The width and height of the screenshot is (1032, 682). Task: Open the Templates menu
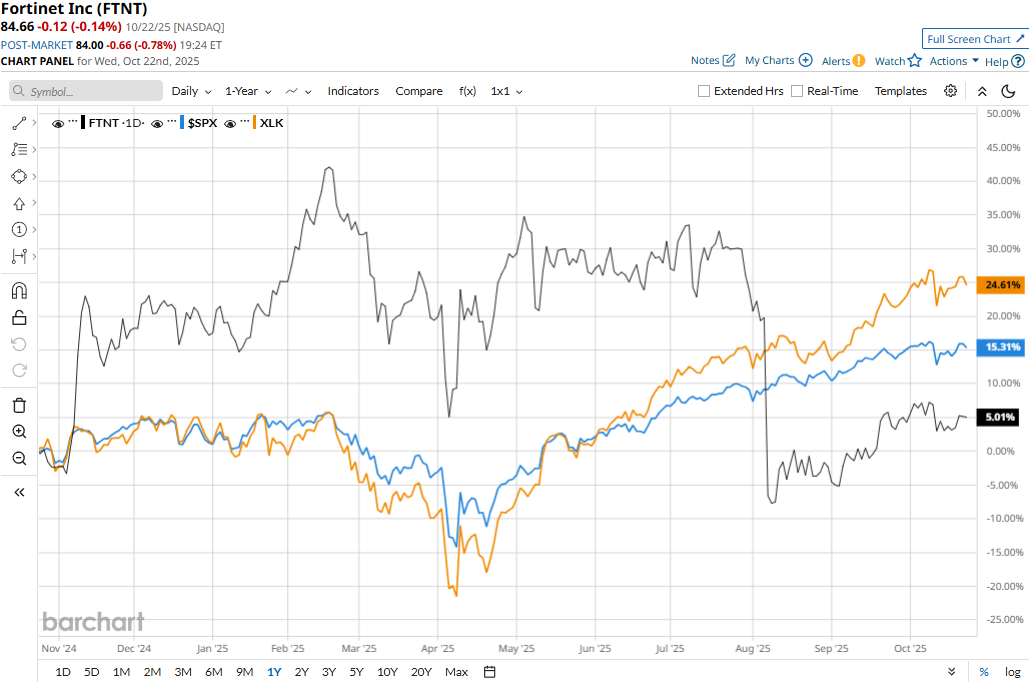tap(900, 91)
